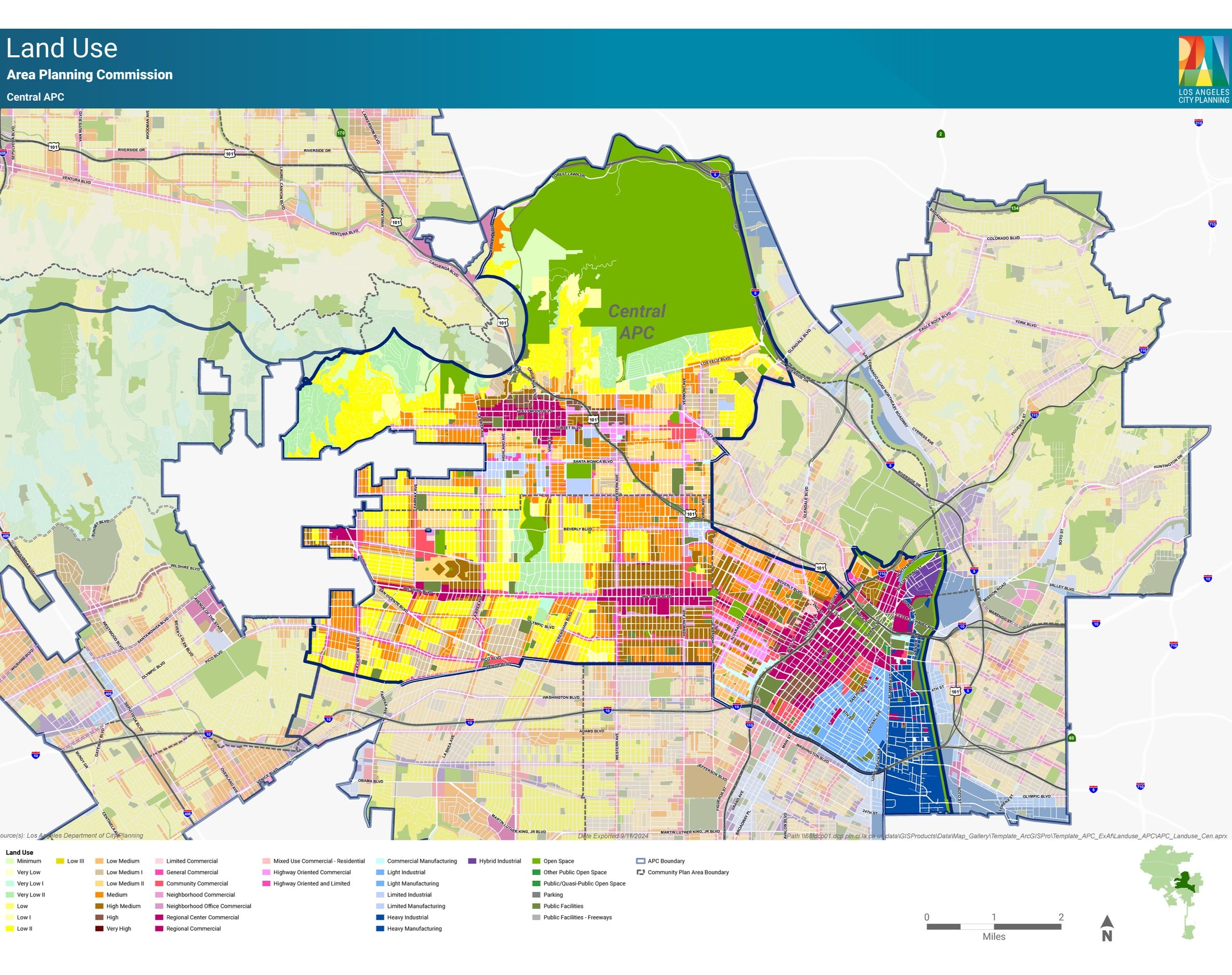The image size is (1232, 975).
Task: Click the Limited Manufacturing legend label
Action: 416,906
